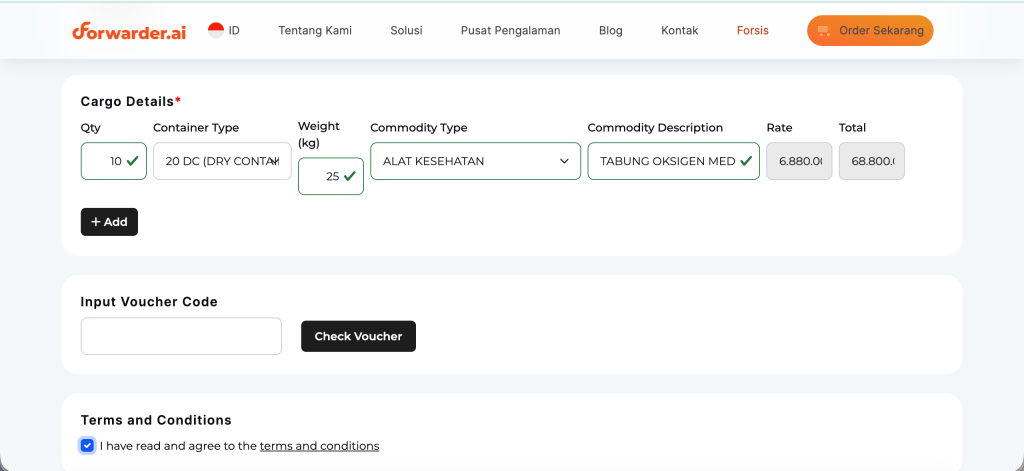
Task: Open the Container Type dropdown
Action: click(x=222, y=161)
